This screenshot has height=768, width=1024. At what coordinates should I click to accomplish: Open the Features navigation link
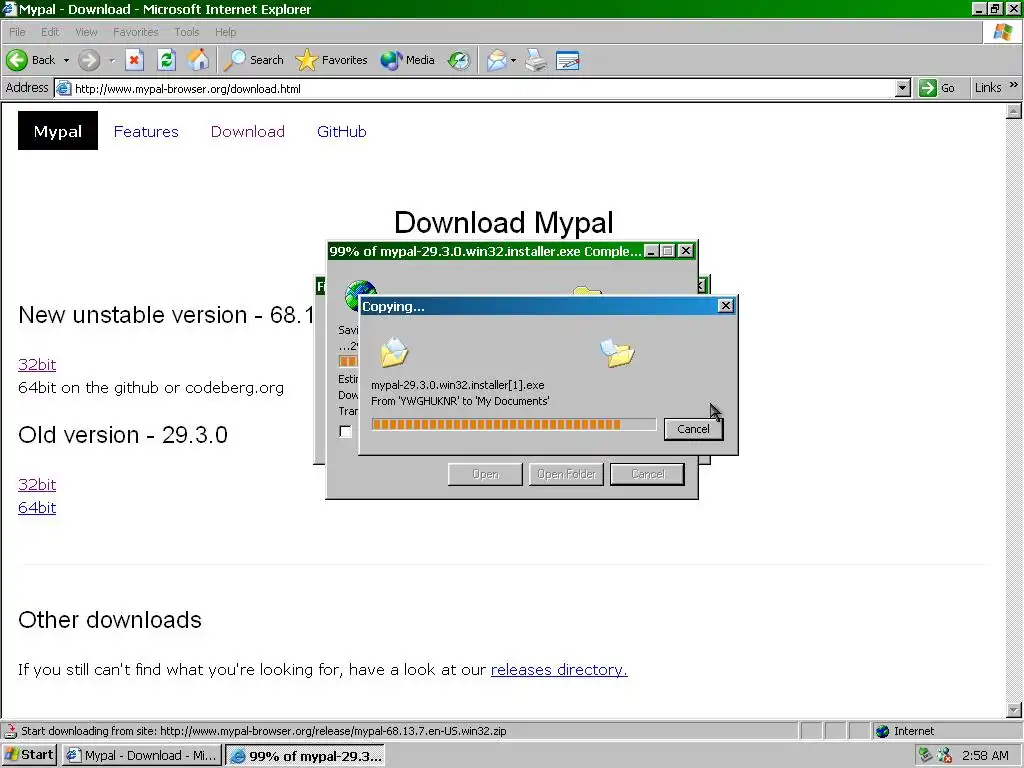click(x=146, y=131)
